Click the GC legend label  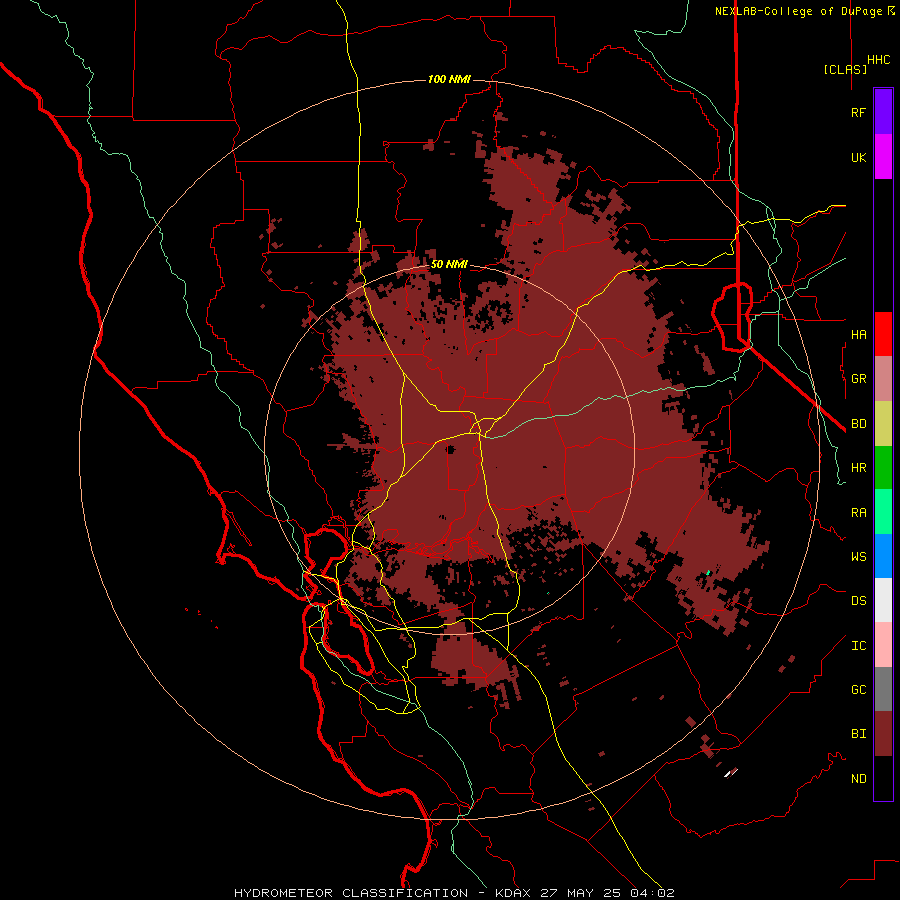pos(858,690)
